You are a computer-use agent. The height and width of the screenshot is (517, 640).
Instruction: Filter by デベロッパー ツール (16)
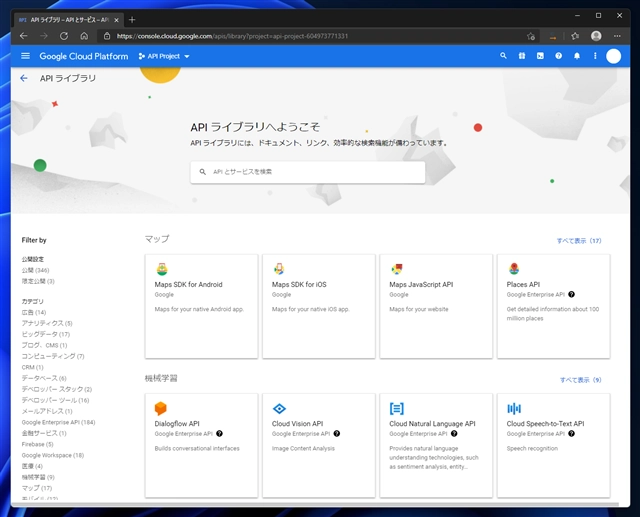click(x=56, y=400)
